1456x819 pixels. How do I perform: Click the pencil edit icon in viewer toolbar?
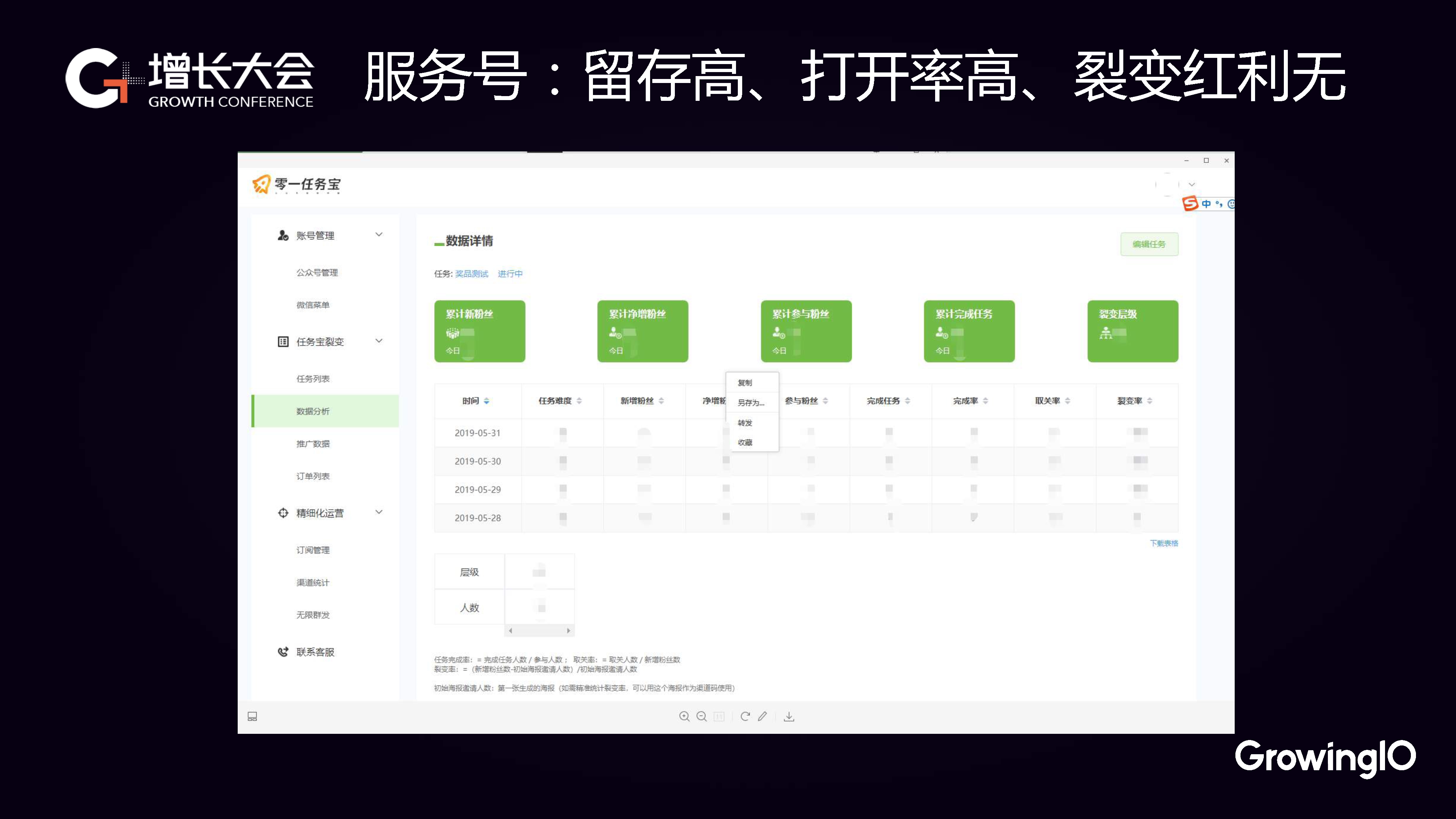click(763, 716)
